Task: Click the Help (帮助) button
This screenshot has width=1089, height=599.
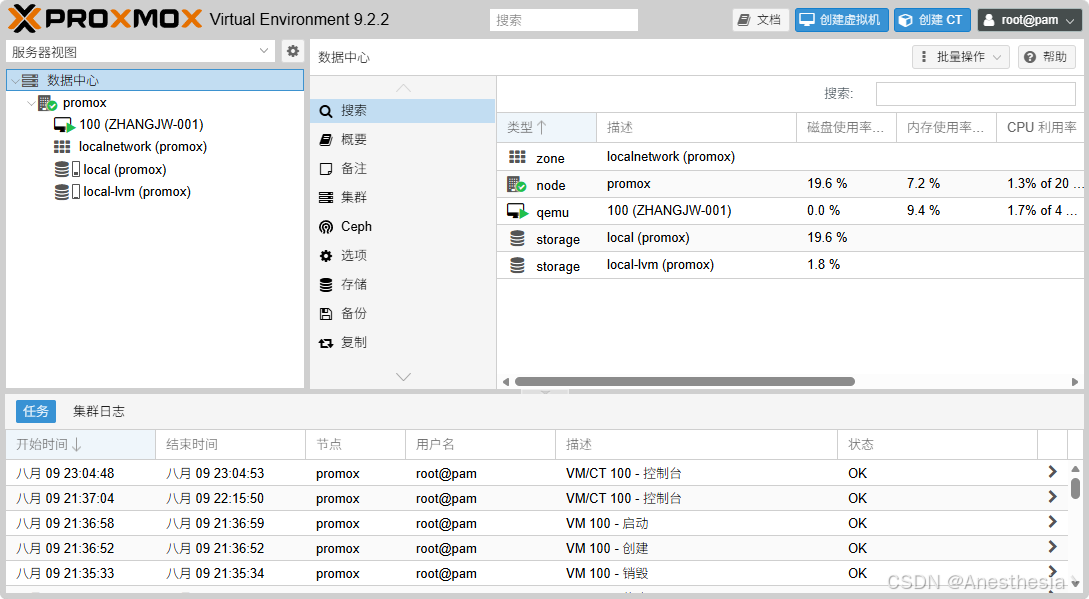Action: (1047, 57)
